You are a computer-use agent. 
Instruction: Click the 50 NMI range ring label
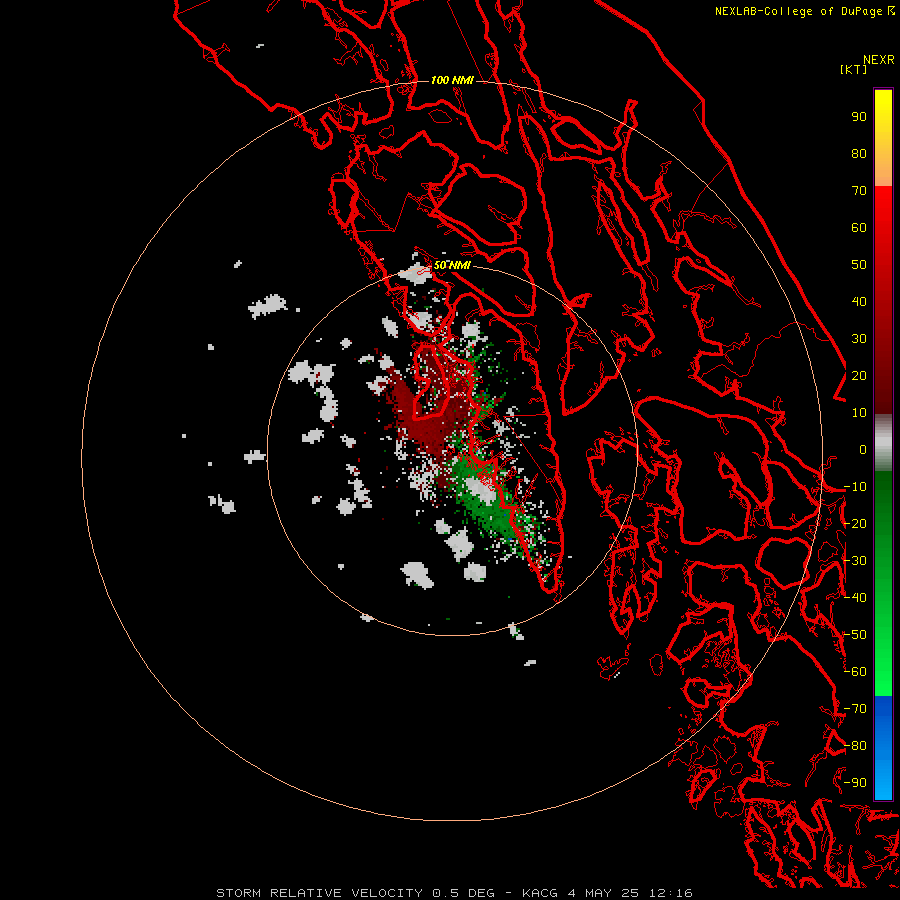click(452, 265)
